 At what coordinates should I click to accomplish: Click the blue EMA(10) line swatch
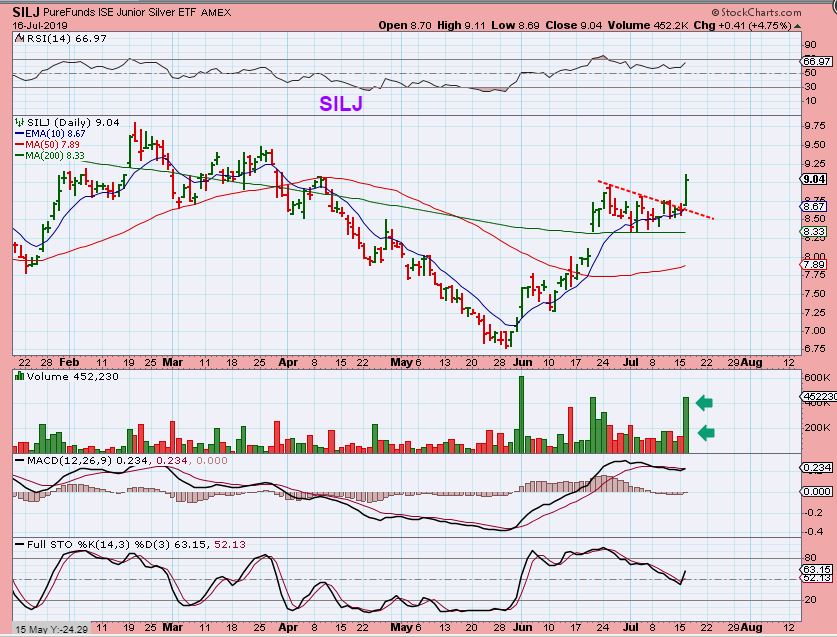pyautogui.click(x=20, y=133)
